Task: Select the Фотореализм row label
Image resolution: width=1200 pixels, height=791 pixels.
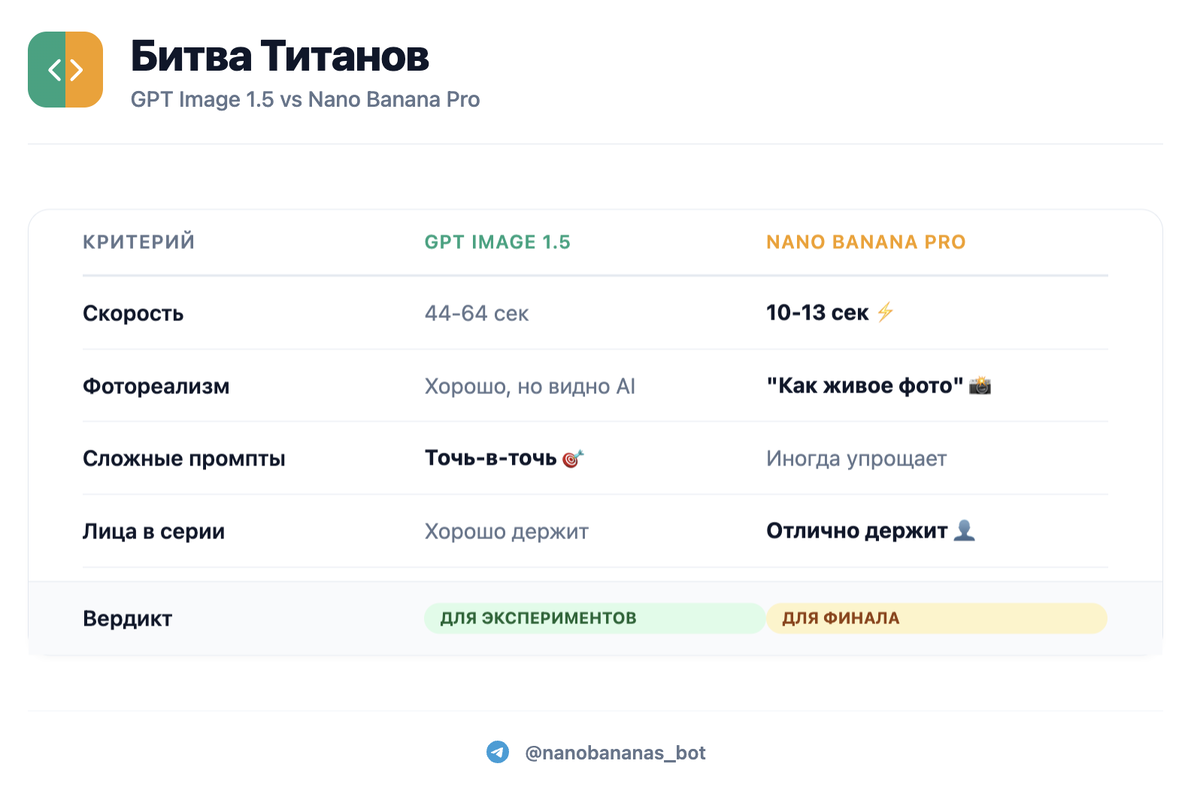Action: click(x=156, y=386)
